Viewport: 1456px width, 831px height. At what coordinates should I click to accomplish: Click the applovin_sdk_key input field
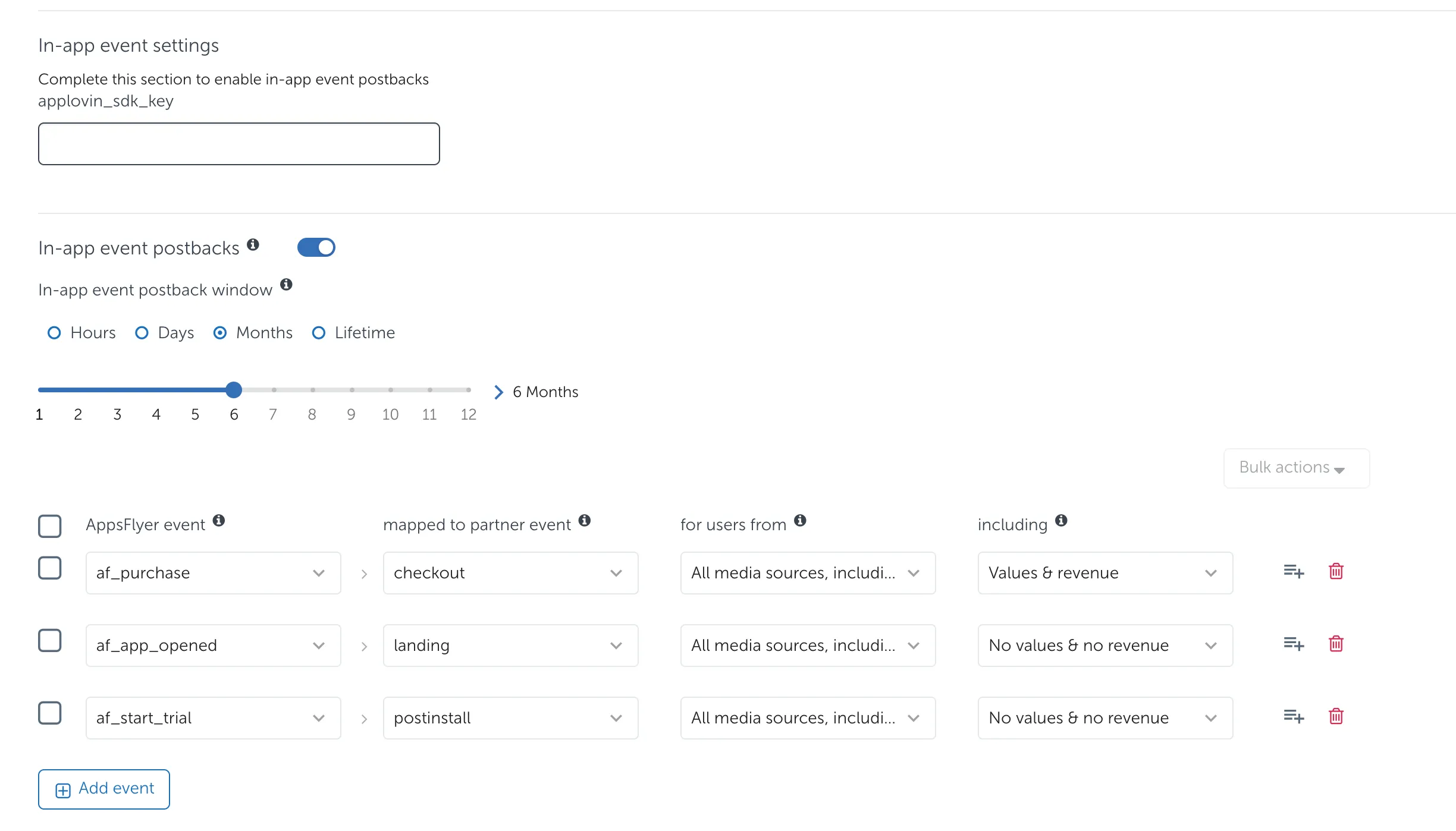tap(239, 144)
